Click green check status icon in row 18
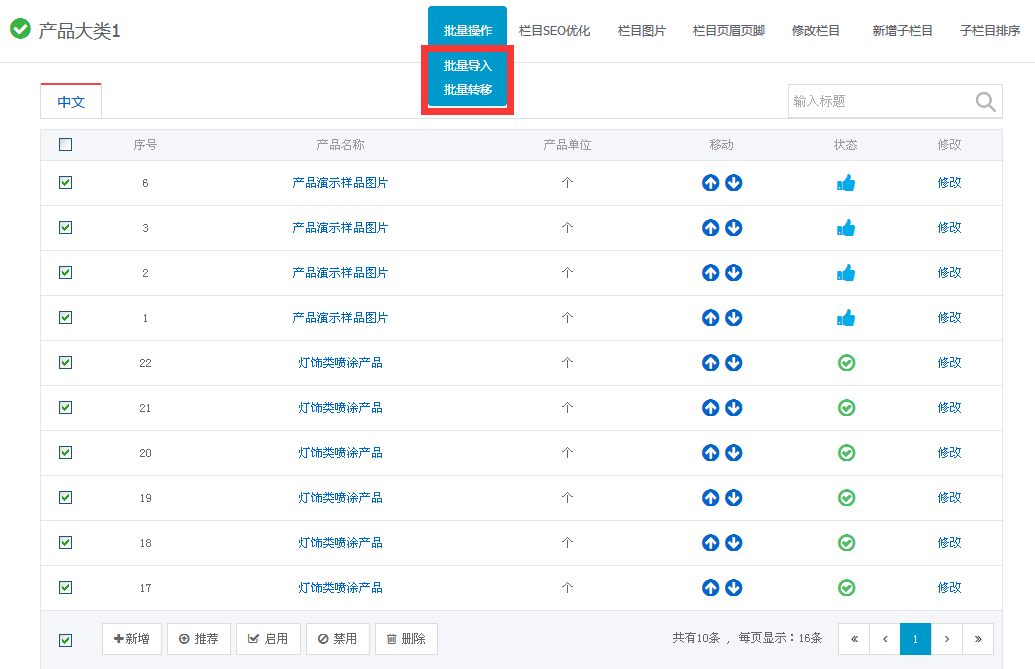The height and width of the screenshot is (669, 1035). tap(846, 543)
